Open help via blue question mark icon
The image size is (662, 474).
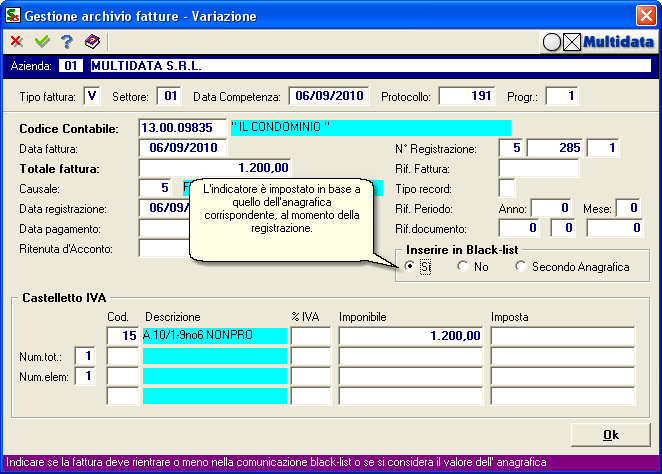click(67, 41)
